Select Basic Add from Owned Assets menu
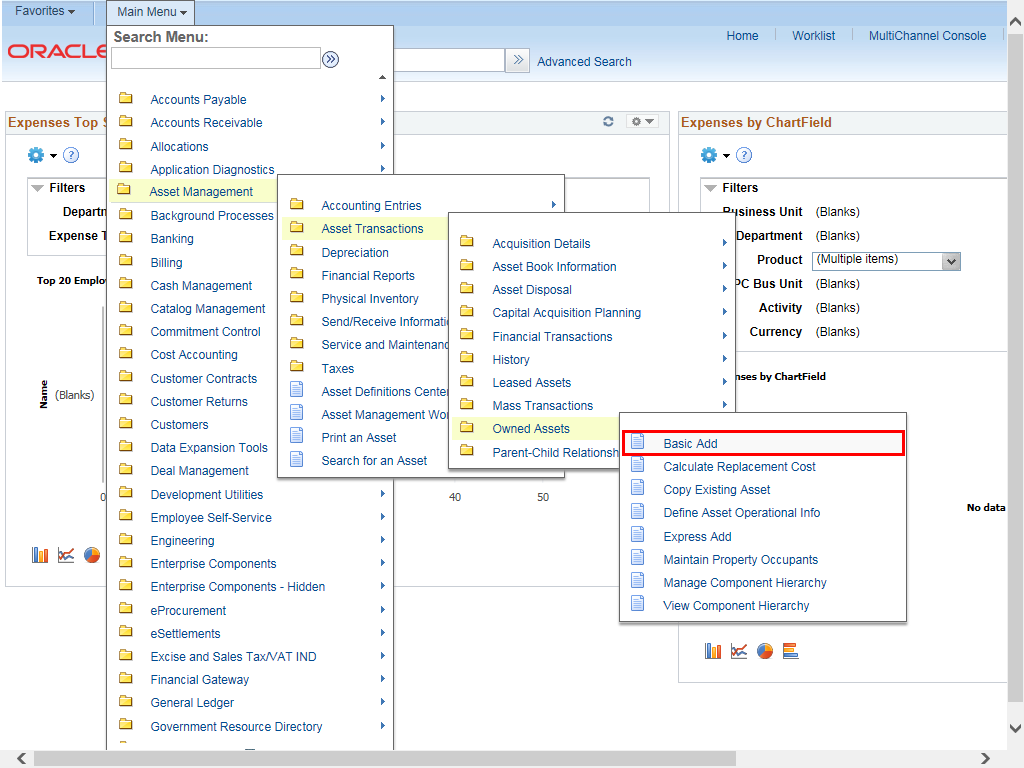The height and width of the screenshot is (768, 1024). click(690, 444)
